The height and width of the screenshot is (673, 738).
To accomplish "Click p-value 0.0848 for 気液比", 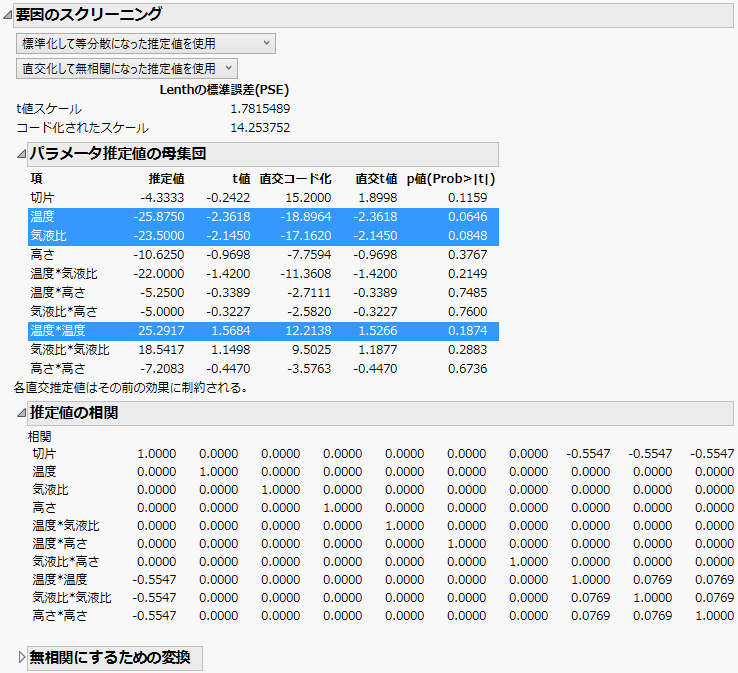I will [x=467, y=236].
